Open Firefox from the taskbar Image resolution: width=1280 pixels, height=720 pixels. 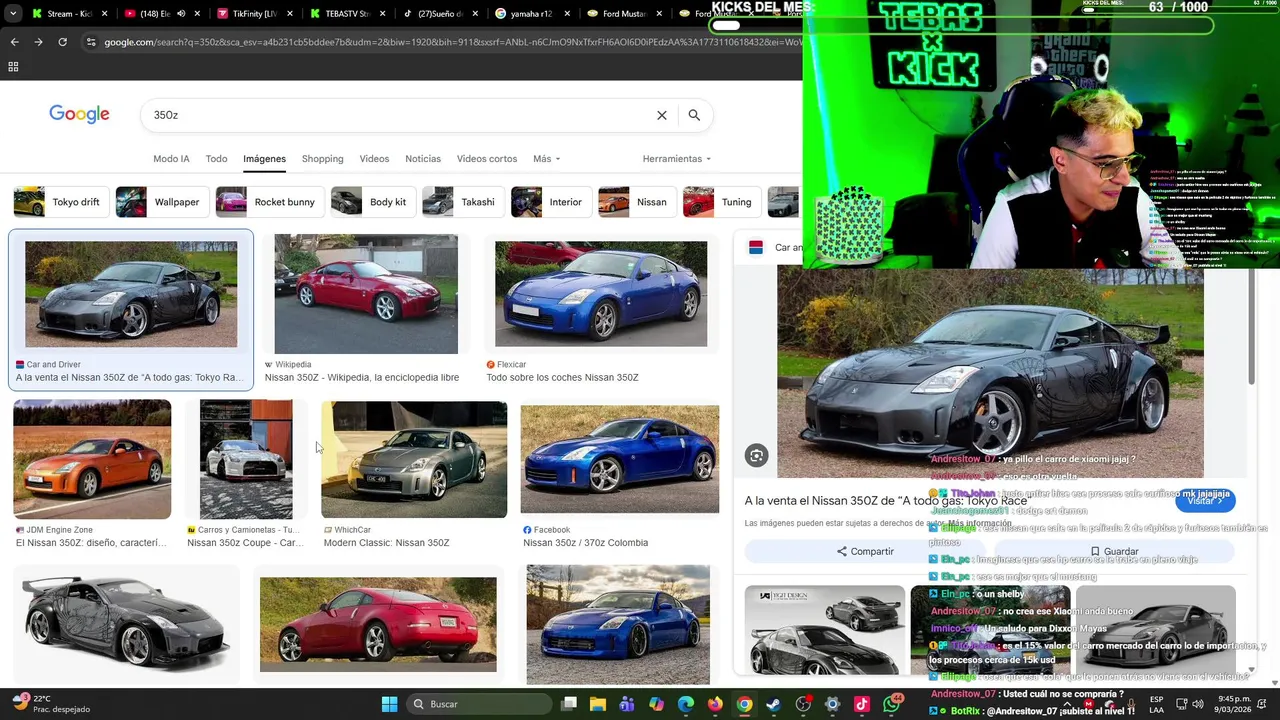pyautogui.click(x=715, y=704)
